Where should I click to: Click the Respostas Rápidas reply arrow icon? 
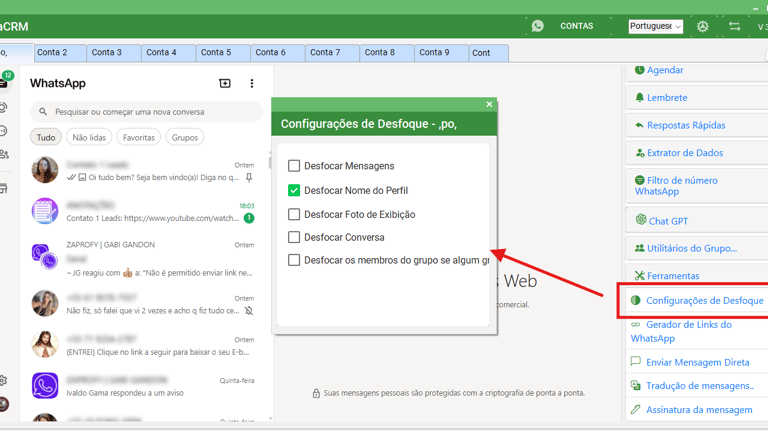coord(639,125)
